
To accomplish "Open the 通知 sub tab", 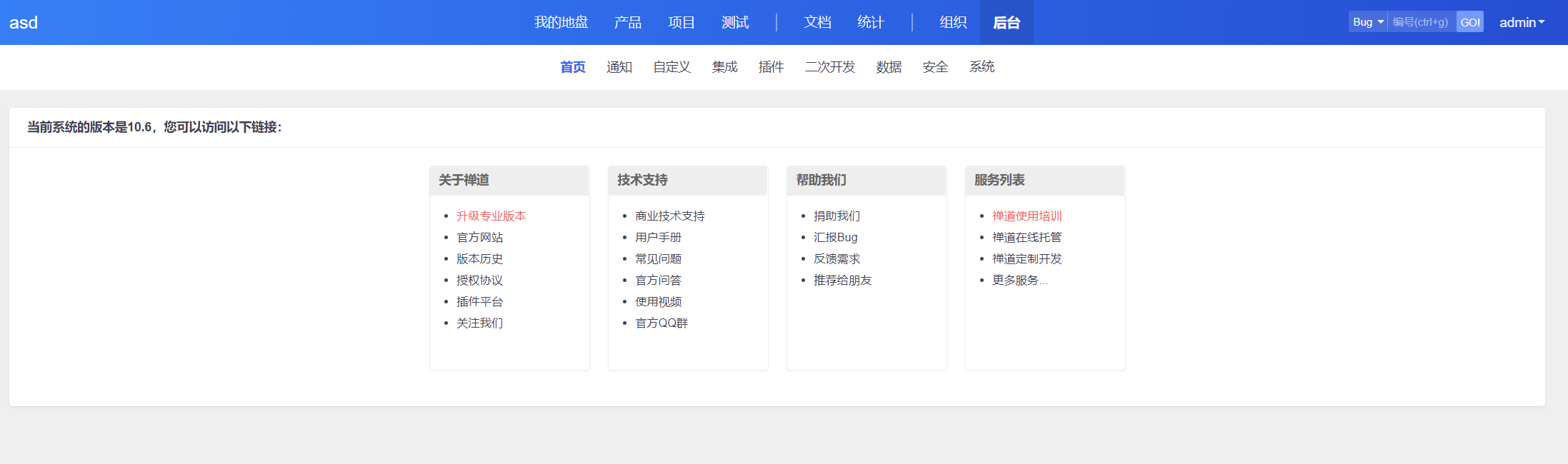I will click(x=619, y=66).
